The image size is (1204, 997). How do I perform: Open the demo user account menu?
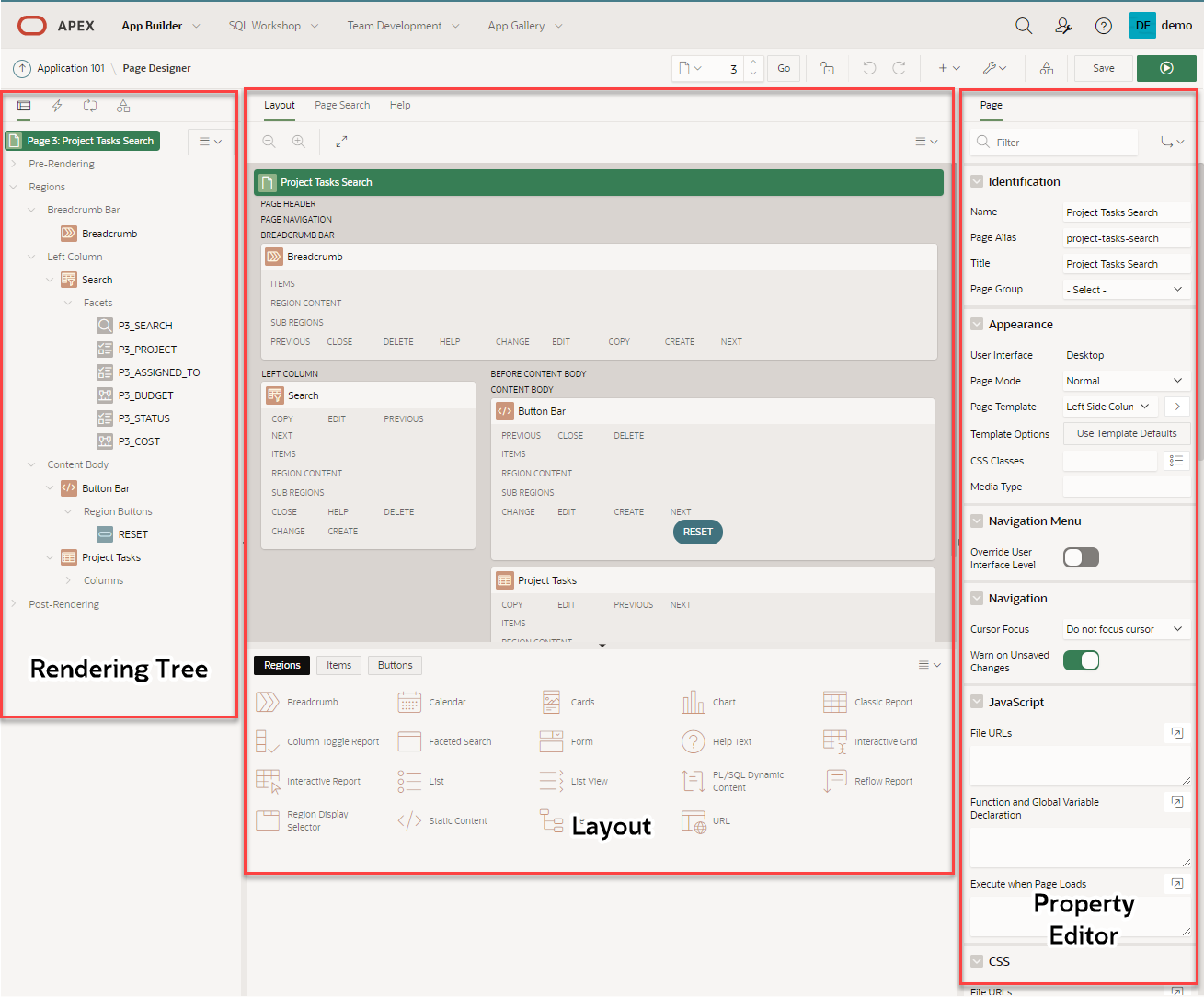click(1161, 26)
